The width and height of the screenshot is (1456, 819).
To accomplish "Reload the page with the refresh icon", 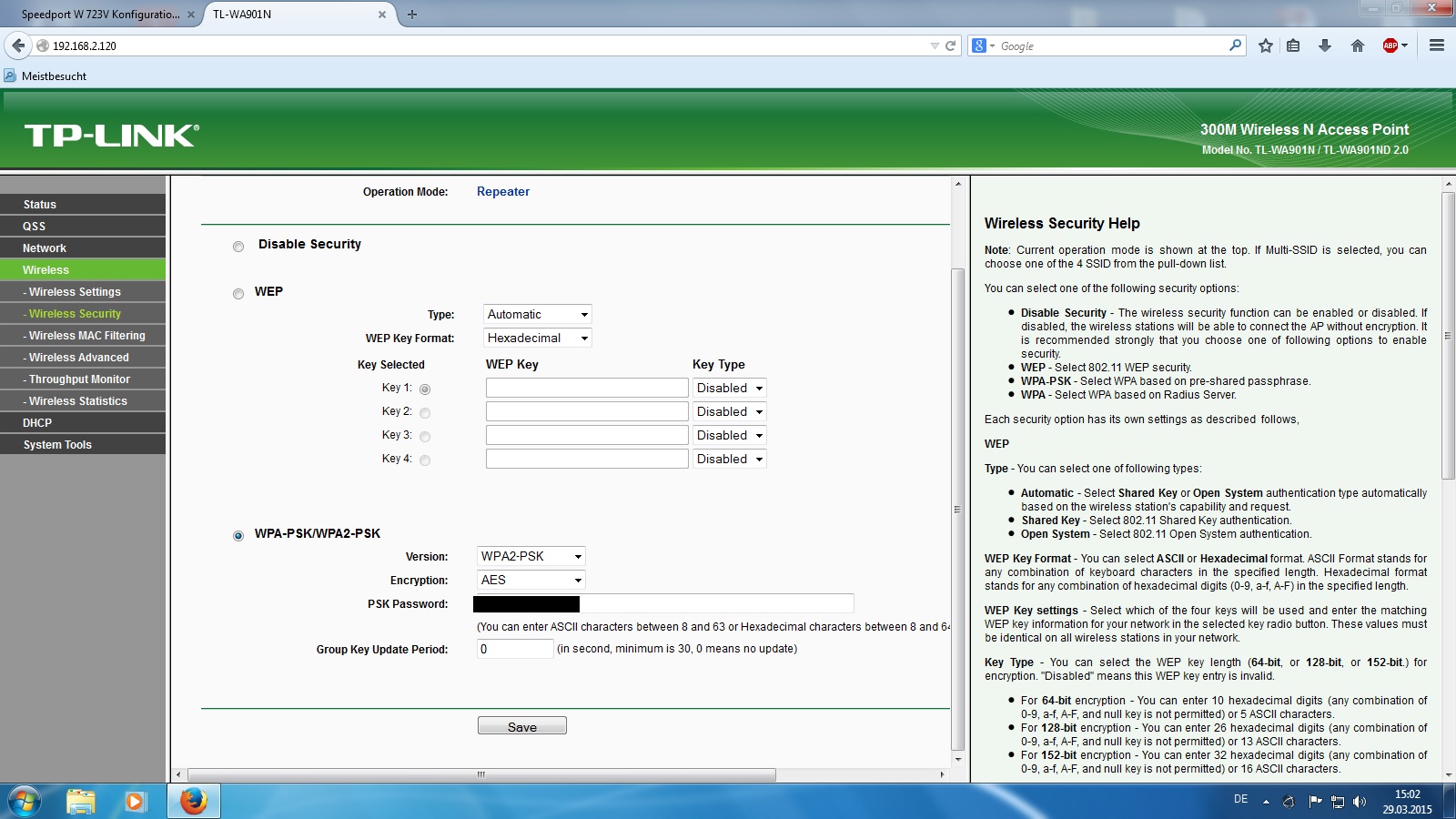I will tap(951, 45).
